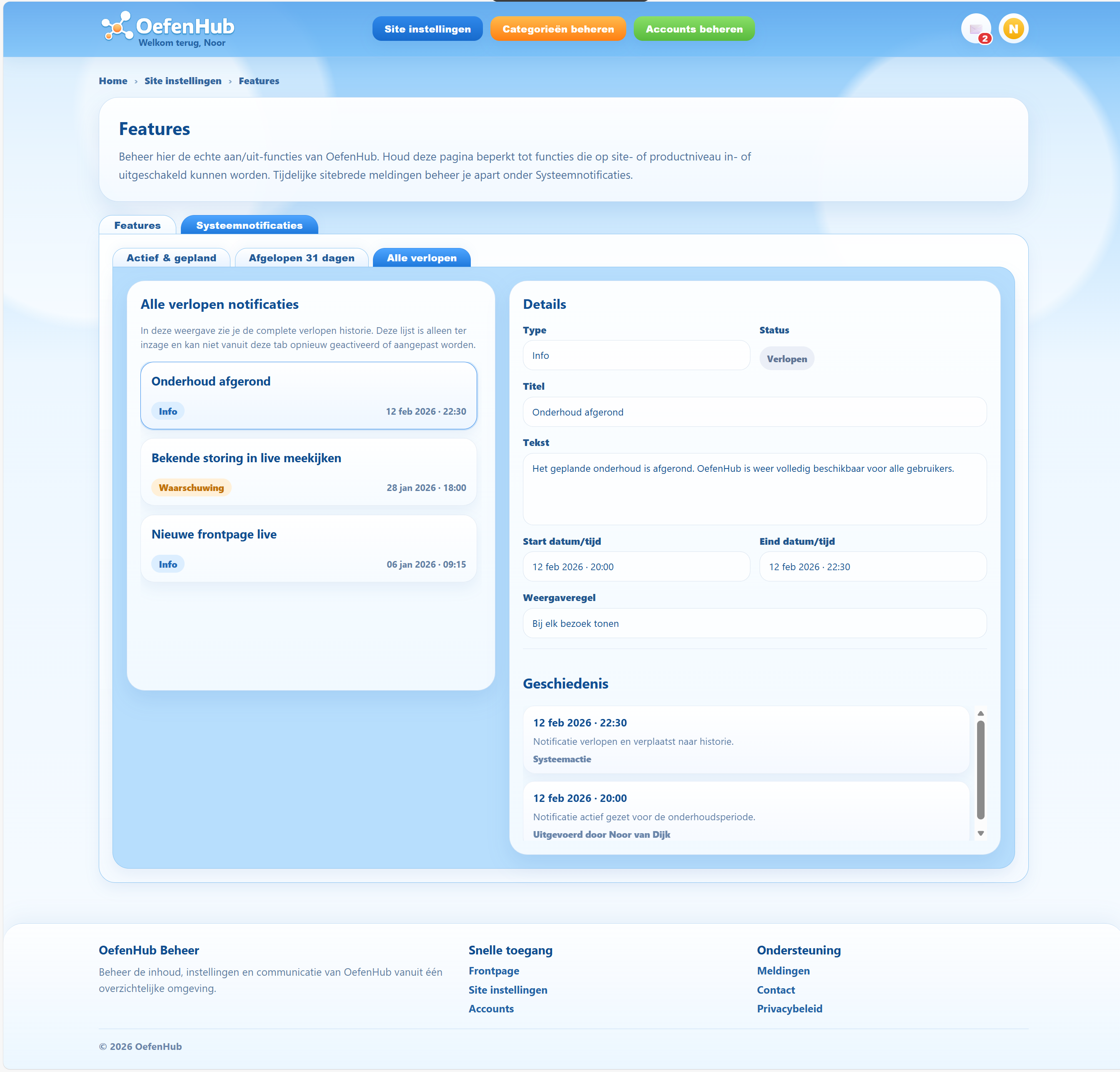Switch to the Features tab
Screen dimensions: 1120x1072
pos(137,225)
